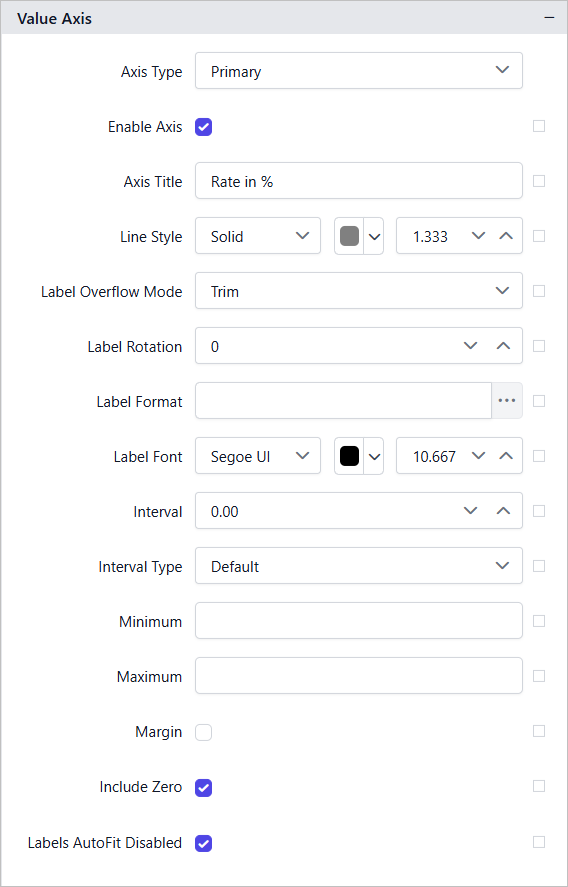Increase Label Font size value
Screen dimensions: 568x887
(x=506, y=455)
